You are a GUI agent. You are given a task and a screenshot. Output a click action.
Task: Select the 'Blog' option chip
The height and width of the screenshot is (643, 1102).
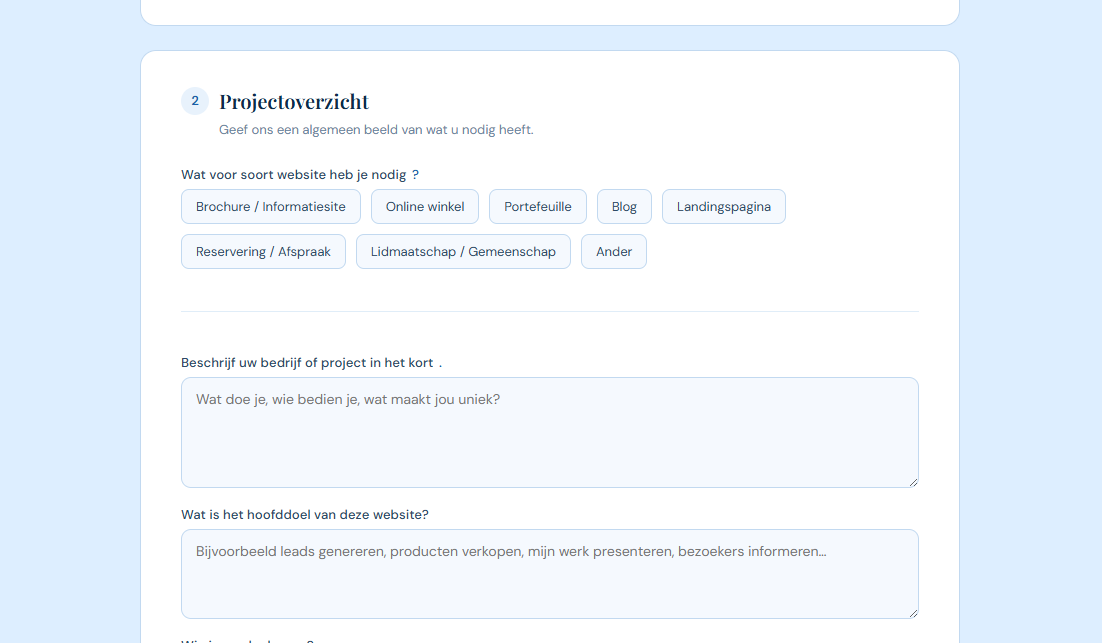coord(624,206)
